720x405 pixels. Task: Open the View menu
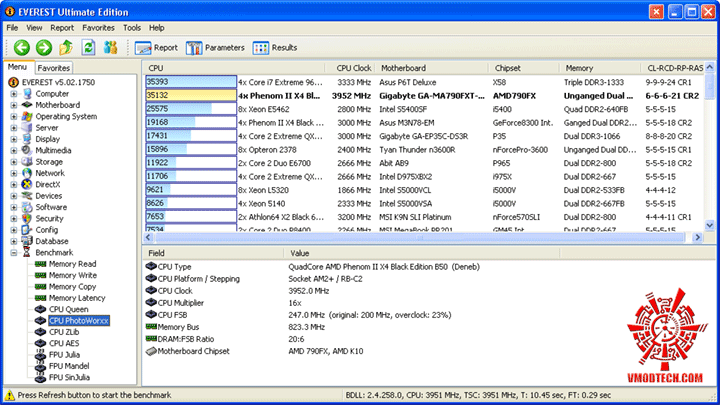[34, 28]
